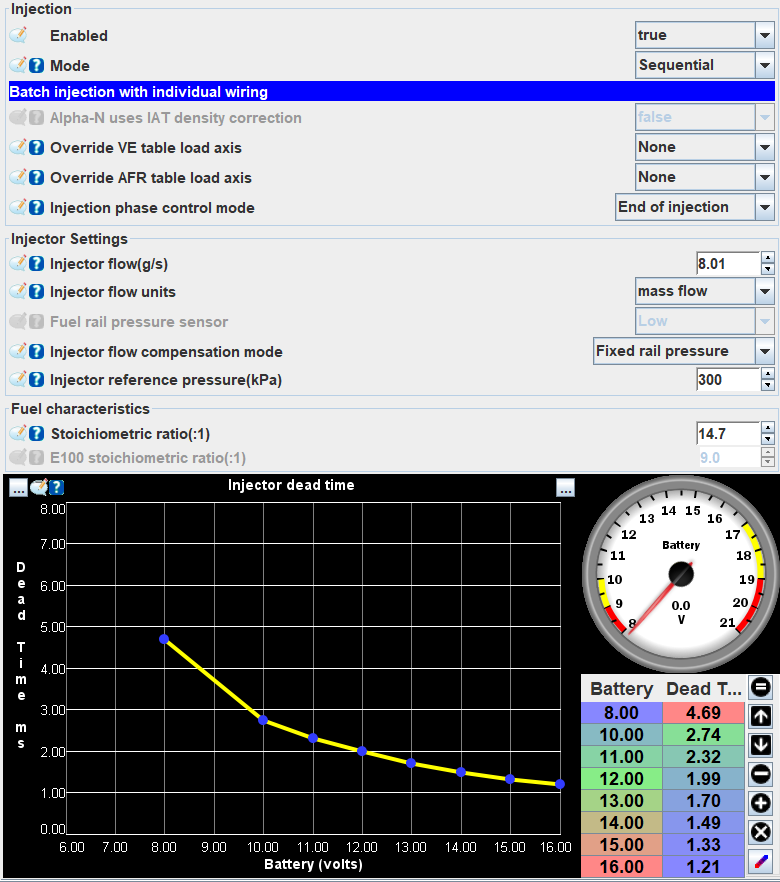Click the plus increment button beside table
780x882 pixels.
pyautogui.click(x=761, y=803)
